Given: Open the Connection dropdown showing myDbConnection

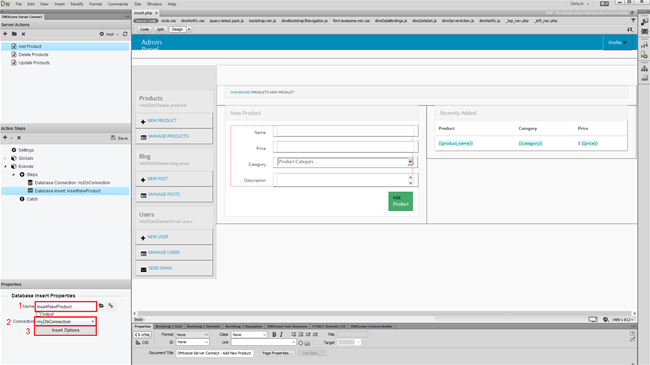Looking at the screenshot, I should (65, 321).
